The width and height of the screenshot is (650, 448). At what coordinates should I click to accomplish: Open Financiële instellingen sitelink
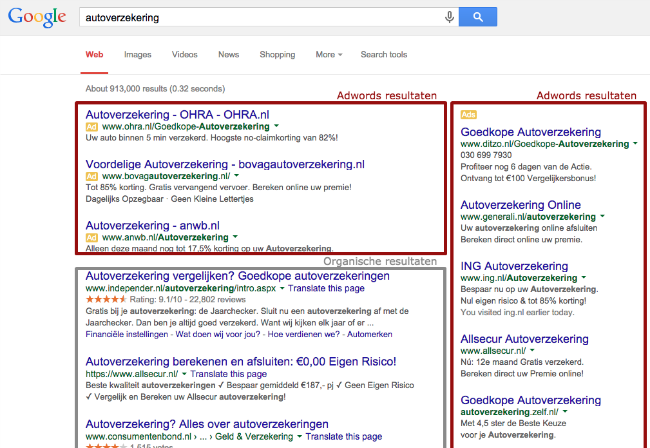pyautogui.click(x=127, y=334)
